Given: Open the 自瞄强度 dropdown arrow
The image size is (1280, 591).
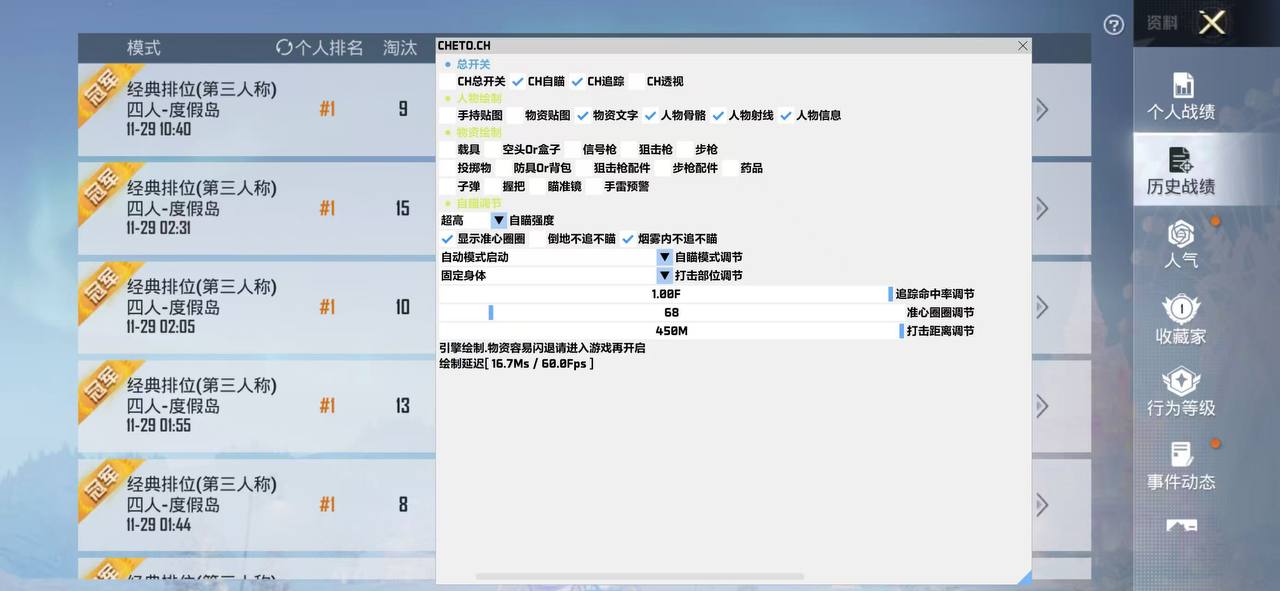Looking at the screenshot, I should [x=498, y=220].
